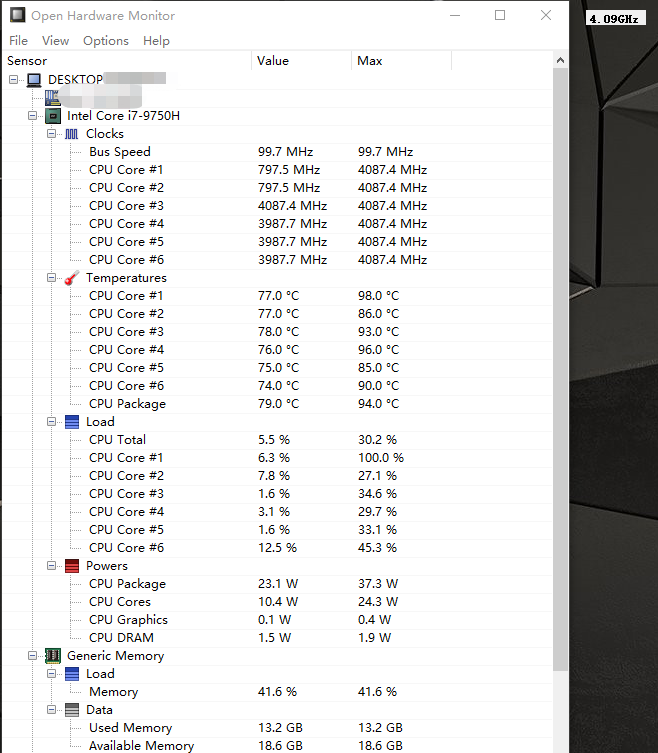Collapse the Powers group

click(x=51, y=566)
